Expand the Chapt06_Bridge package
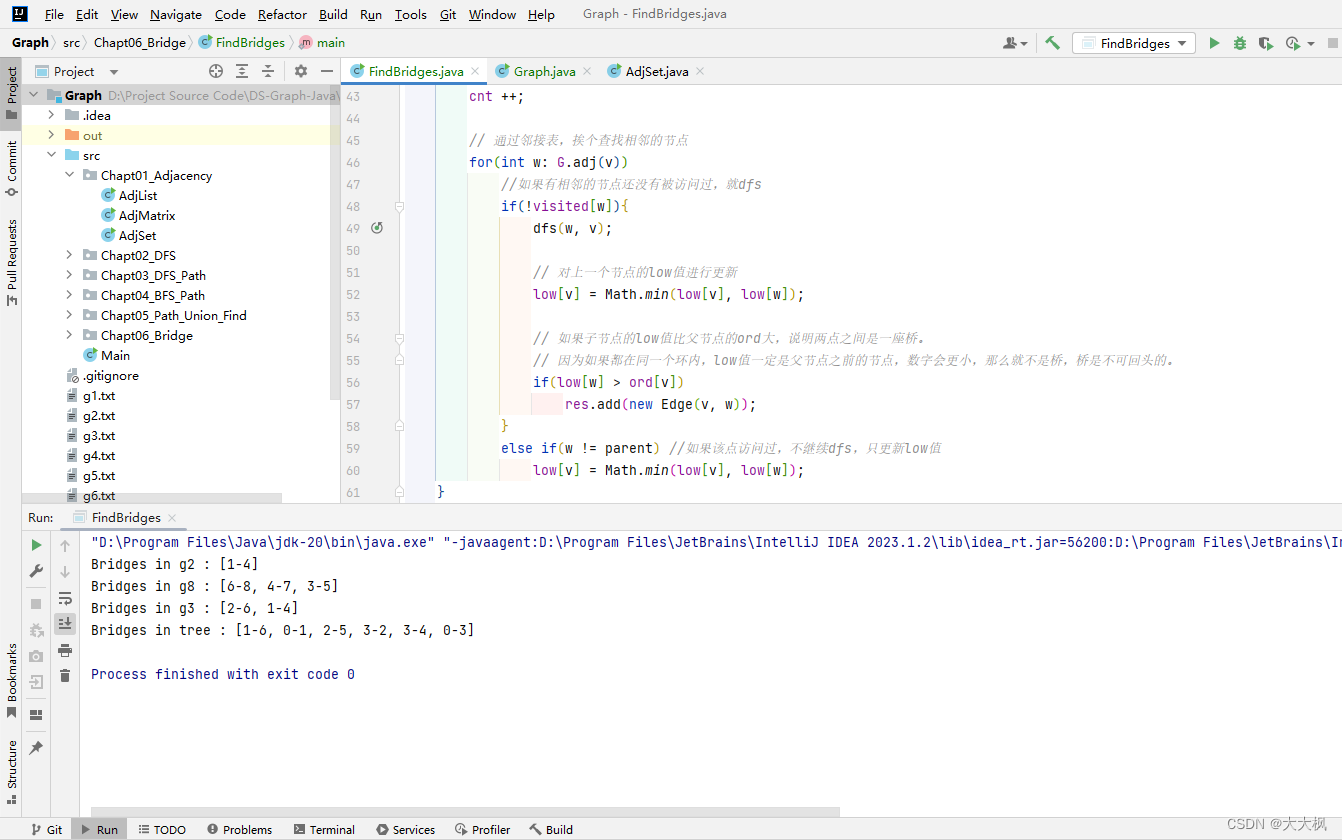The image size is (1342, 840). click(x=69, y=335)
